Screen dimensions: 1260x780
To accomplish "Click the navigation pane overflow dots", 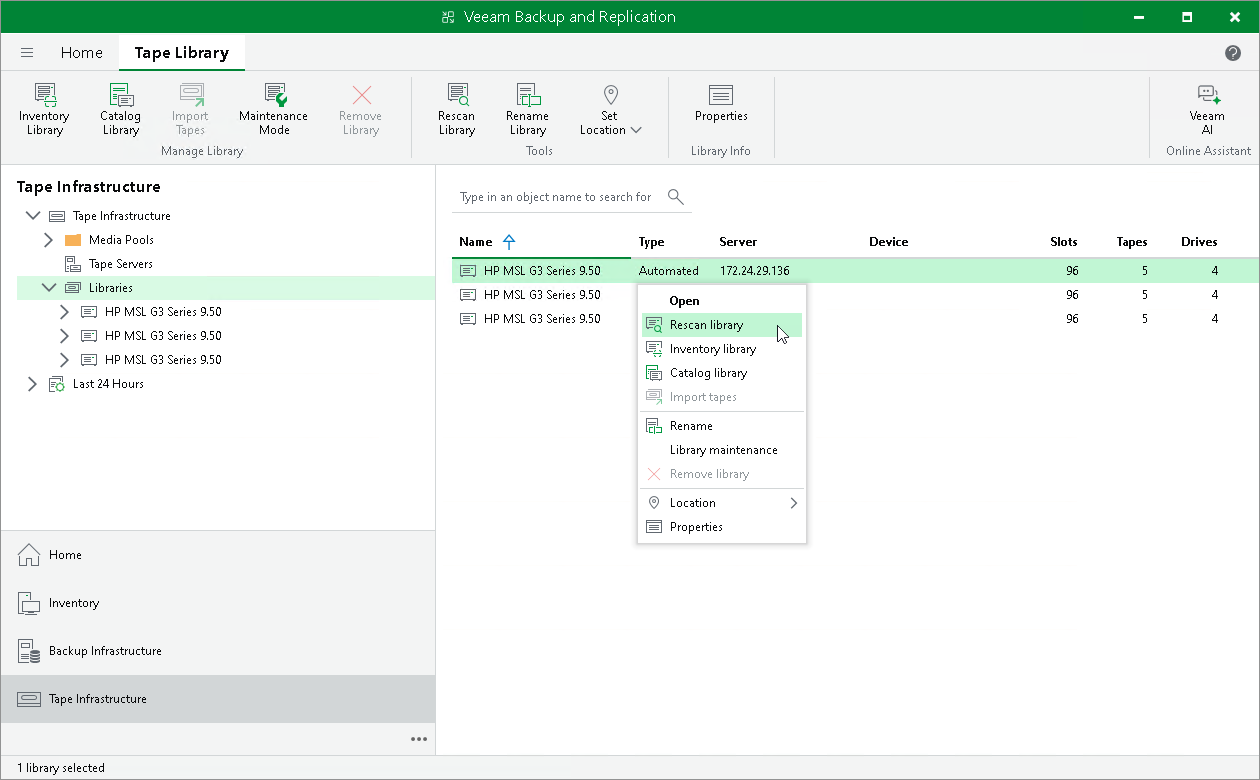I will click(419, 739).
